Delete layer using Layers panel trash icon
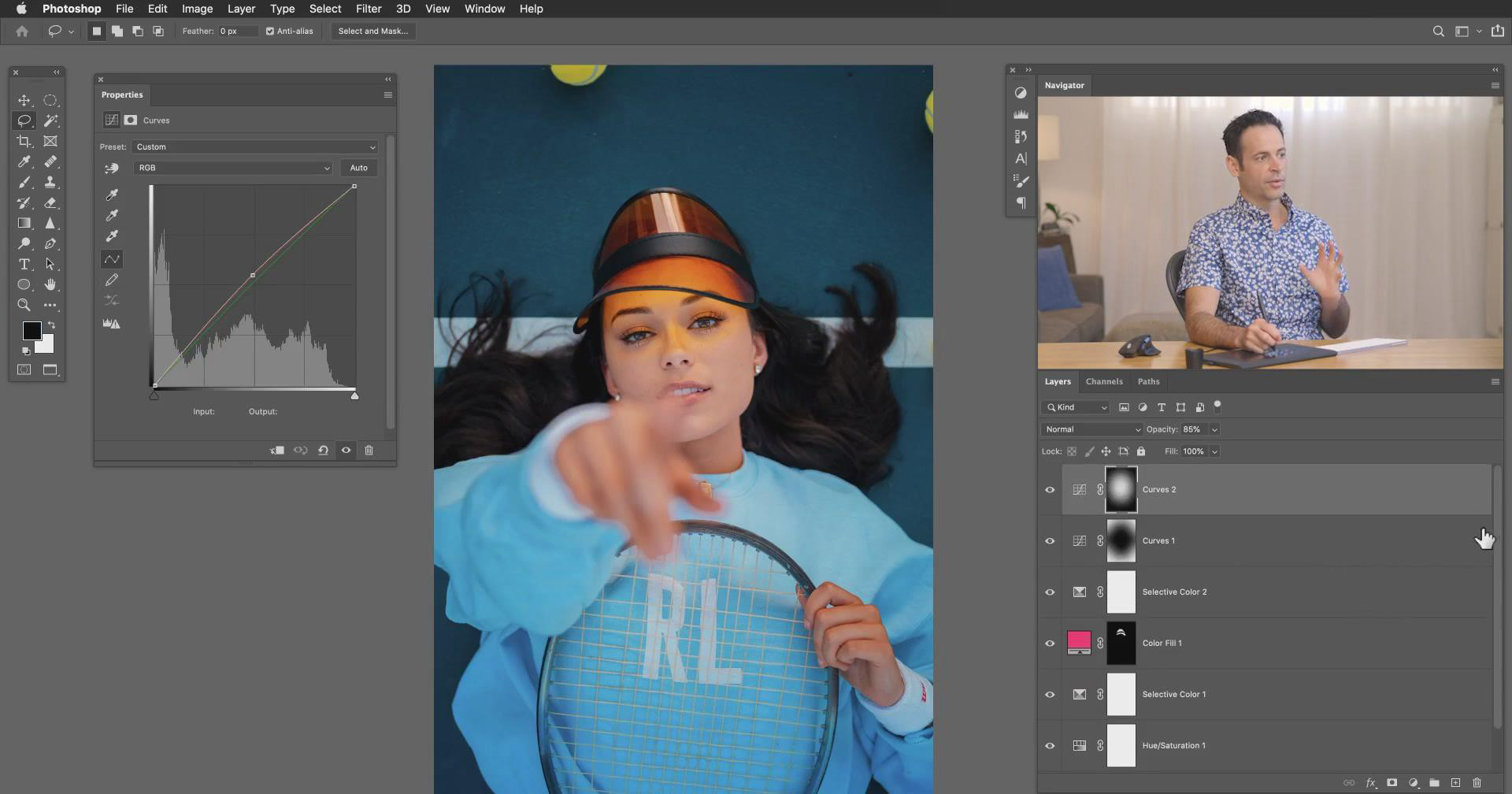This screenshot has width=1512, height=794. point(1477,783)
